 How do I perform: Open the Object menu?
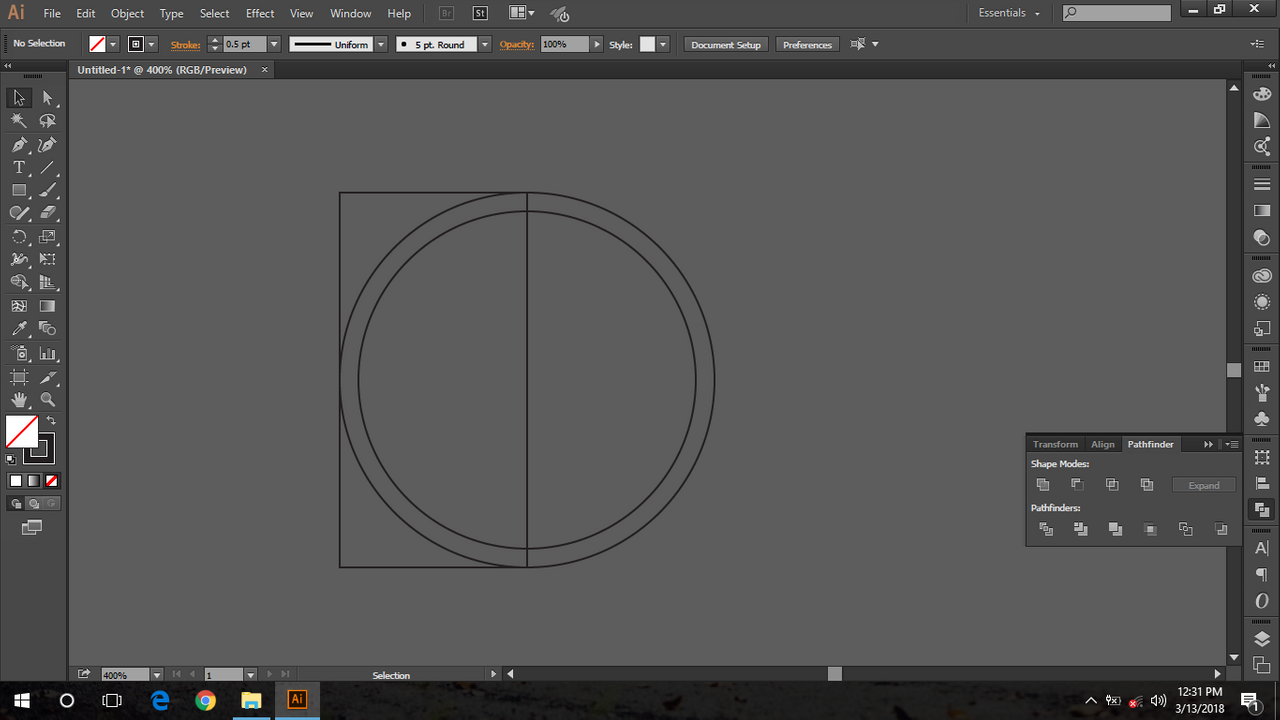coord(127,13)
